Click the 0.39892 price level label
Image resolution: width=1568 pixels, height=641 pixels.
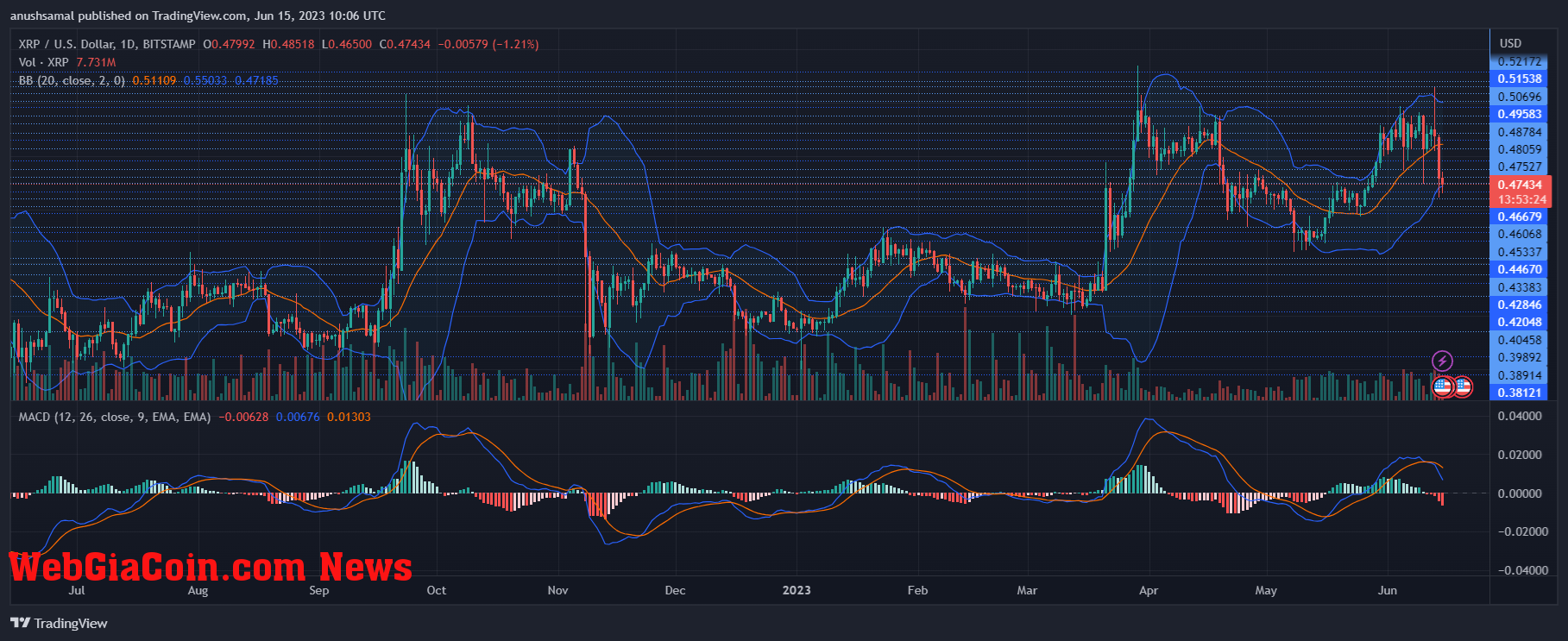tap(1519, 357)
